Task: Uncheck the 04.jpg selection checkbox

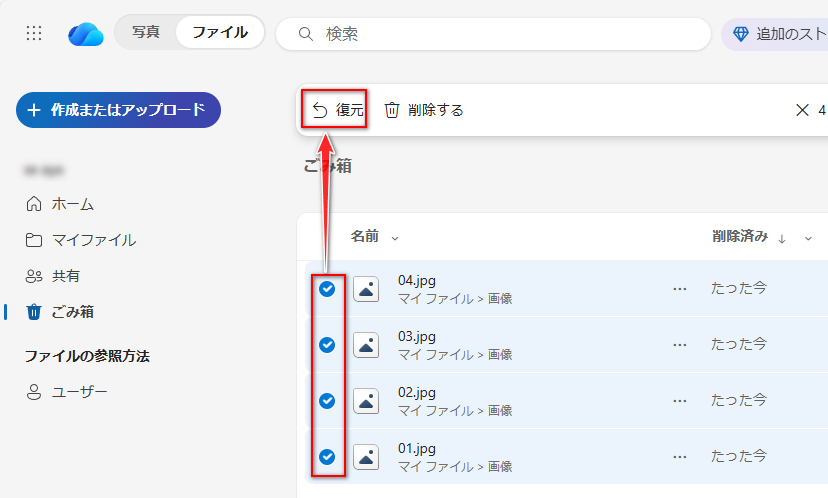Action: (327, 289)
